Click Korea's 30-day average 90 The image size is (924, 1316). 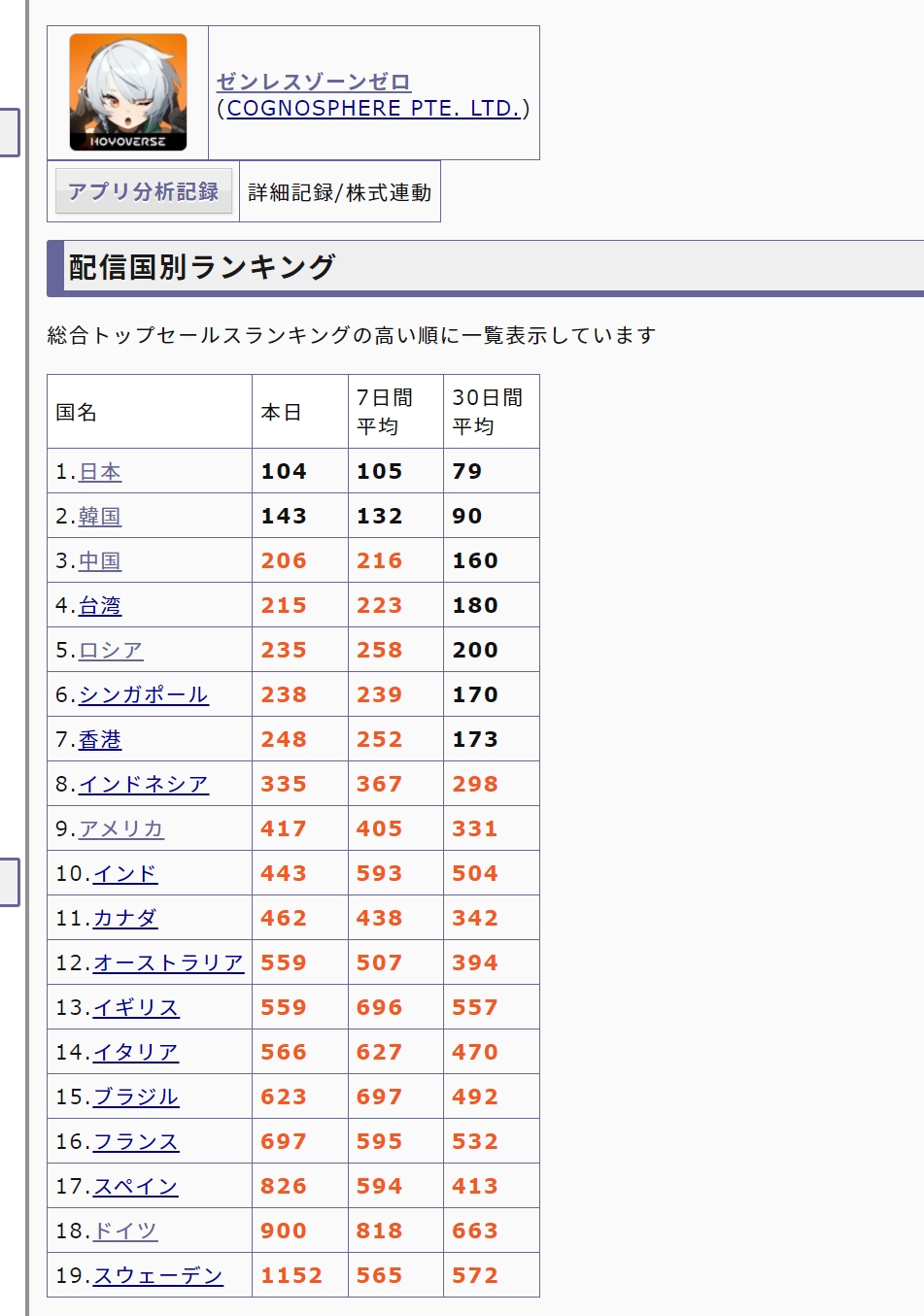point(467,517)
